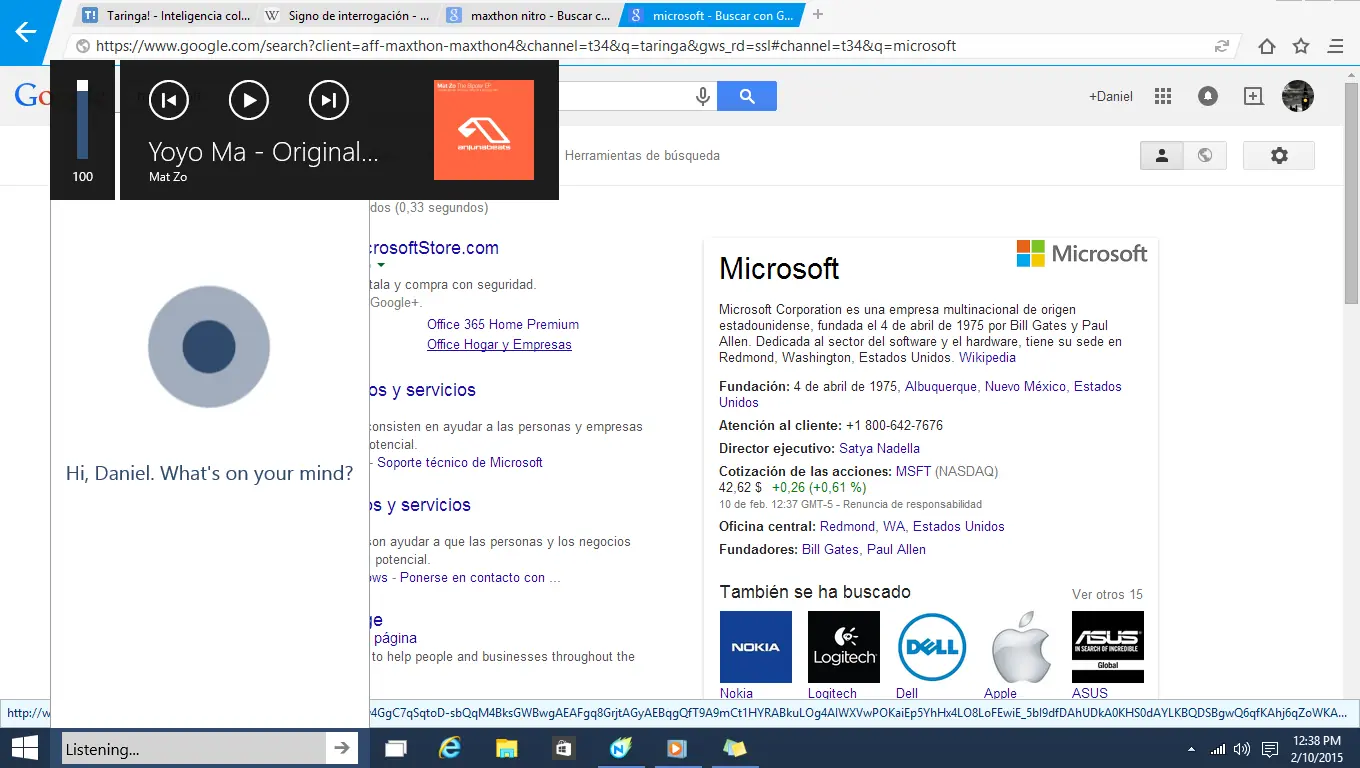Image resolution: width=1360 pixels, height=768 pixels.
Task: Open the network signal tray icon
Action: pyautogui.click(x=1218, y=749)
